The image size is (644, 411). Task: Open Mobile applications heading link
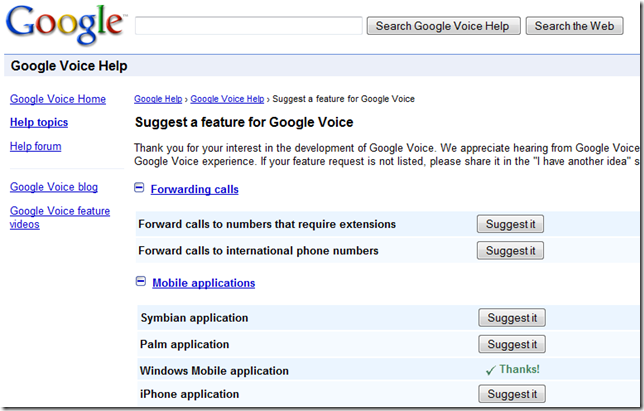tap(204, 283)
